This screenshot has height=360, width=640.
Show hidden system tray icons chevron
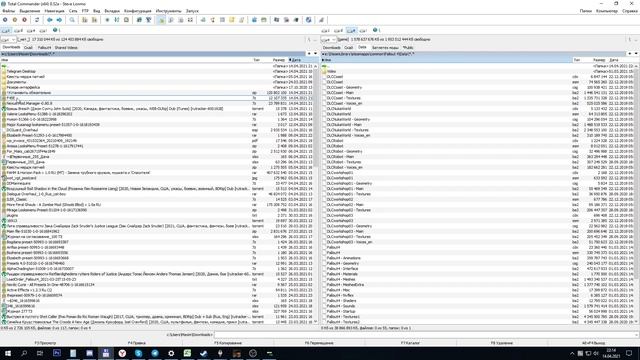click(x=572, y=353)
